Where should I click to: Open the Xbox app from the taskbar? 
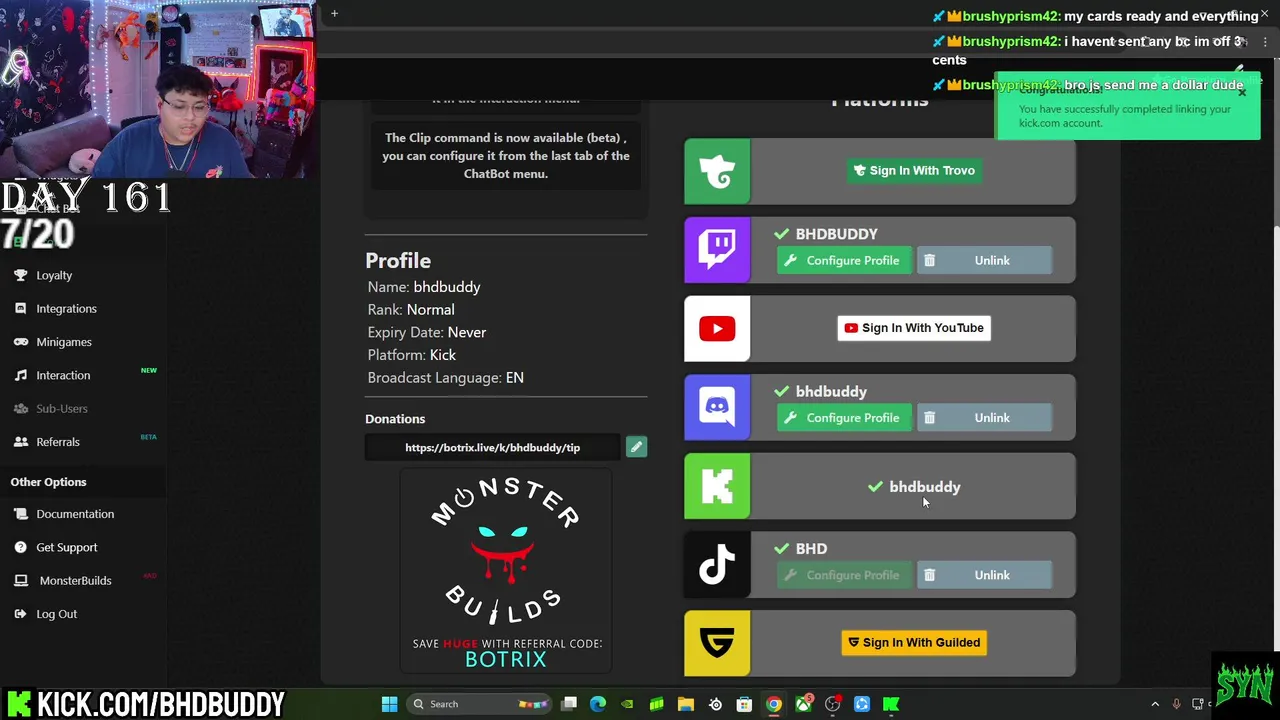click(803, 704)
